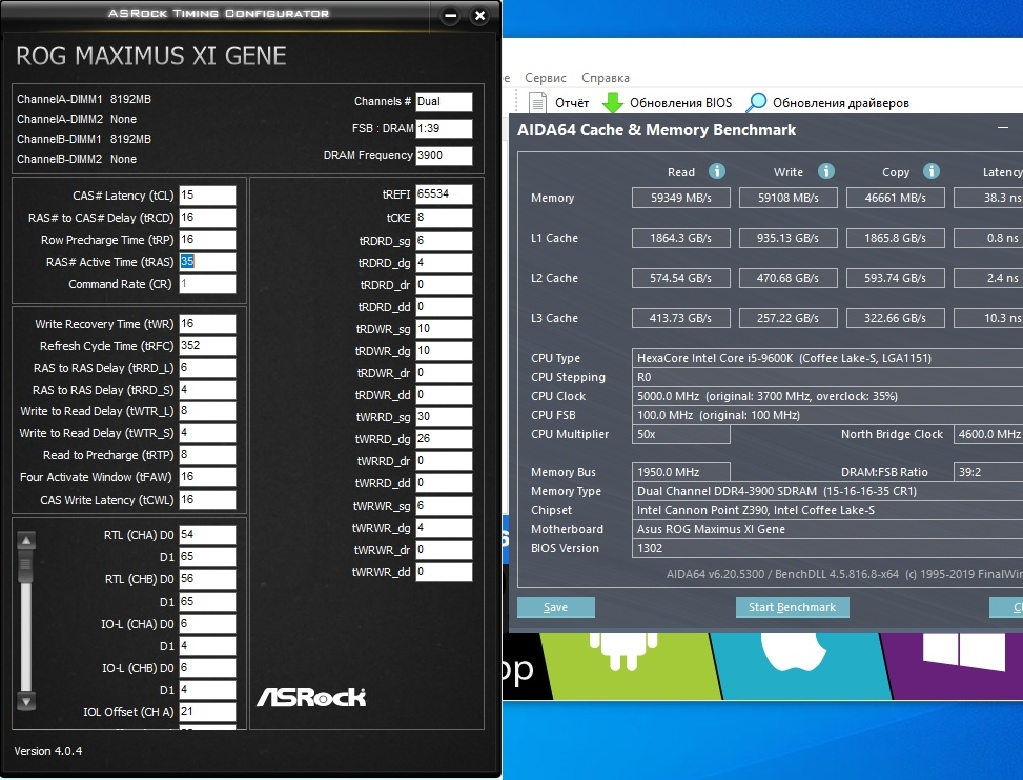Viewport: 1023px width, 780px height.
Task: Click the CPU Clock value 5000.0 MHz
Action: point(827,396)
